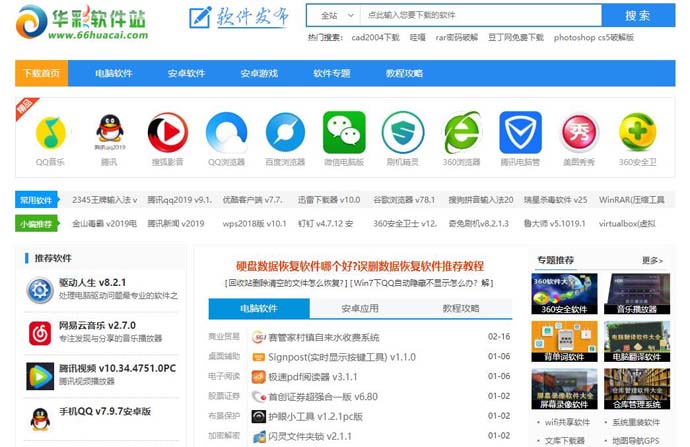This screenshot has height=447, width=690.
Task: Open the 360安全软件 topic thumbnail
Action: [564, 294]
